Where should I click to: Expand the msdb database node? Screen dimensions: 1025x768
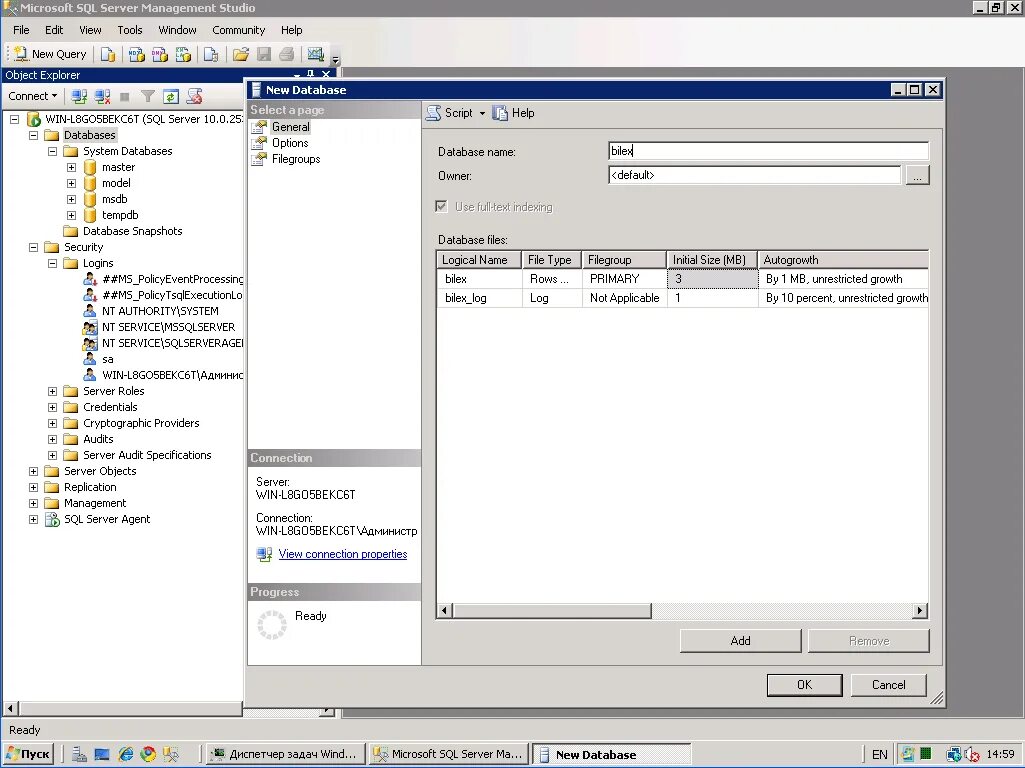pyautogui.click(x=71, y=199)
